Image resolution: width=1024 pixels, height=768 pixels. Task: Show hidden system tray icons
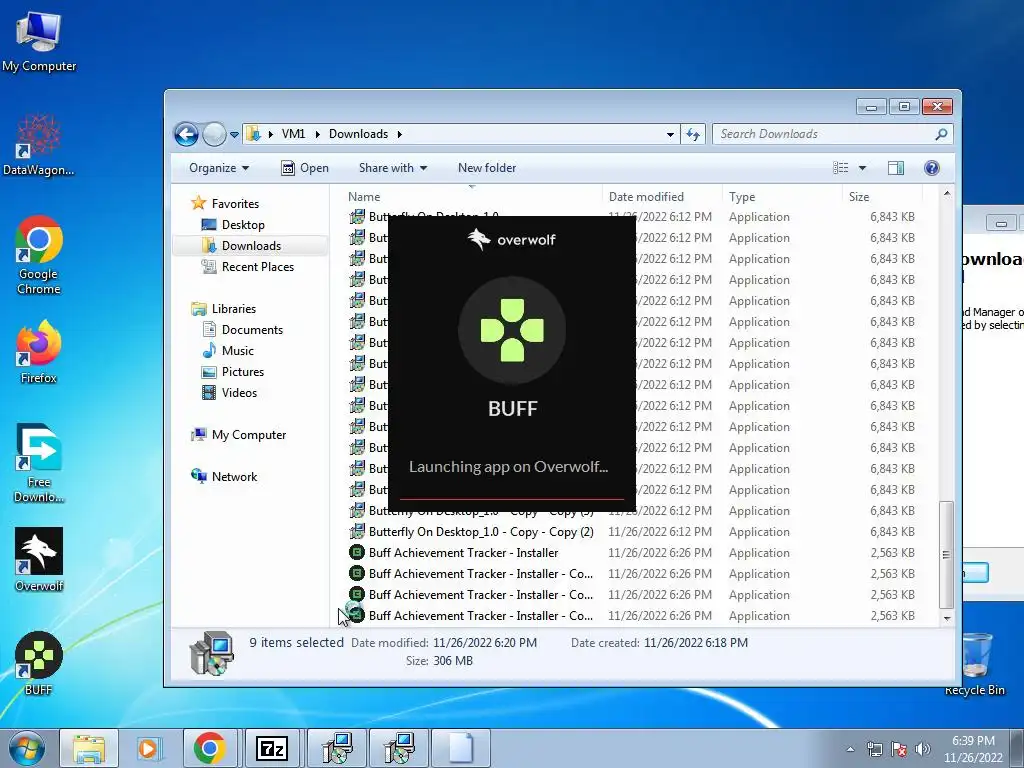[850, 749]
